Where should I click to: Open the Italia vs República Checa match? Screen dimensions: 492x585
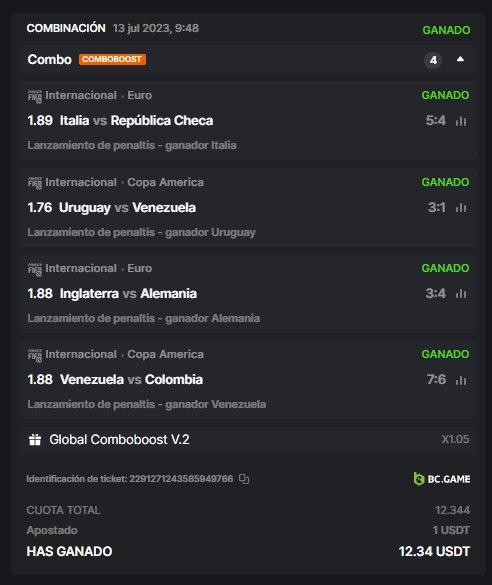pos(137,121)
